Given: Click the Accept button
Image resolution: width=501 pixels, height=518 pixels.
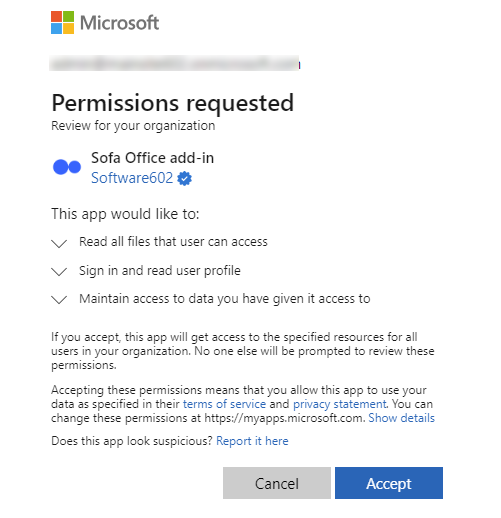Looking at the screenshot, I should tap(389, 483).
